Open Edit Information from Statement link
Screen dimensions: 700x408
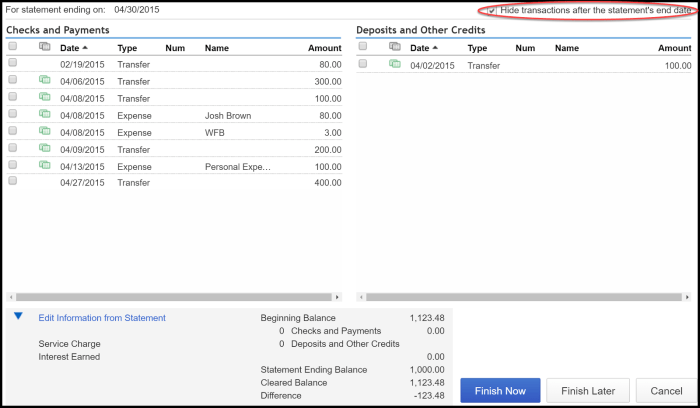click(101, 318)
